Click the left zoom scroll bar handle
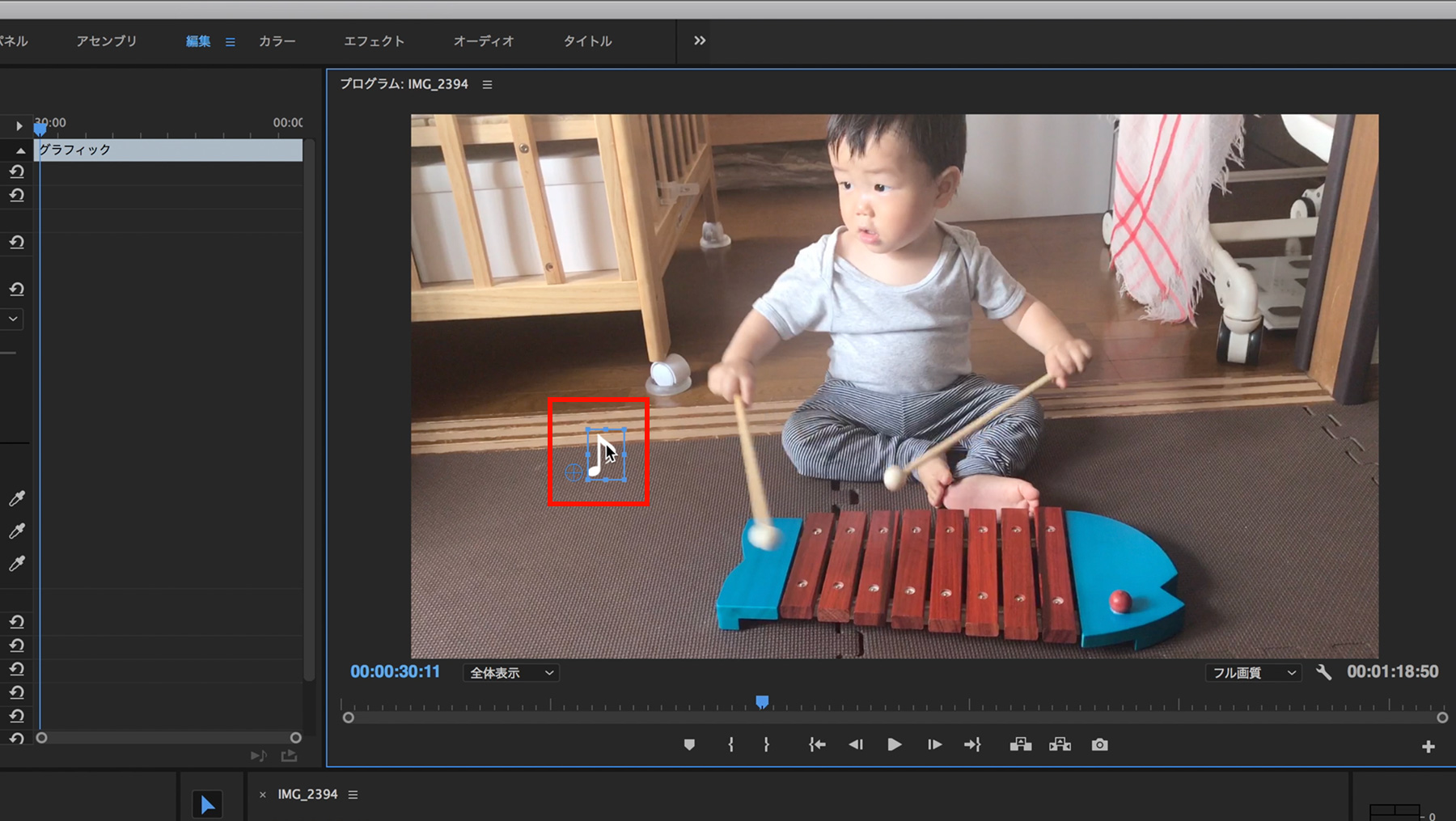Screen dimensions: 1456x821 348,717
